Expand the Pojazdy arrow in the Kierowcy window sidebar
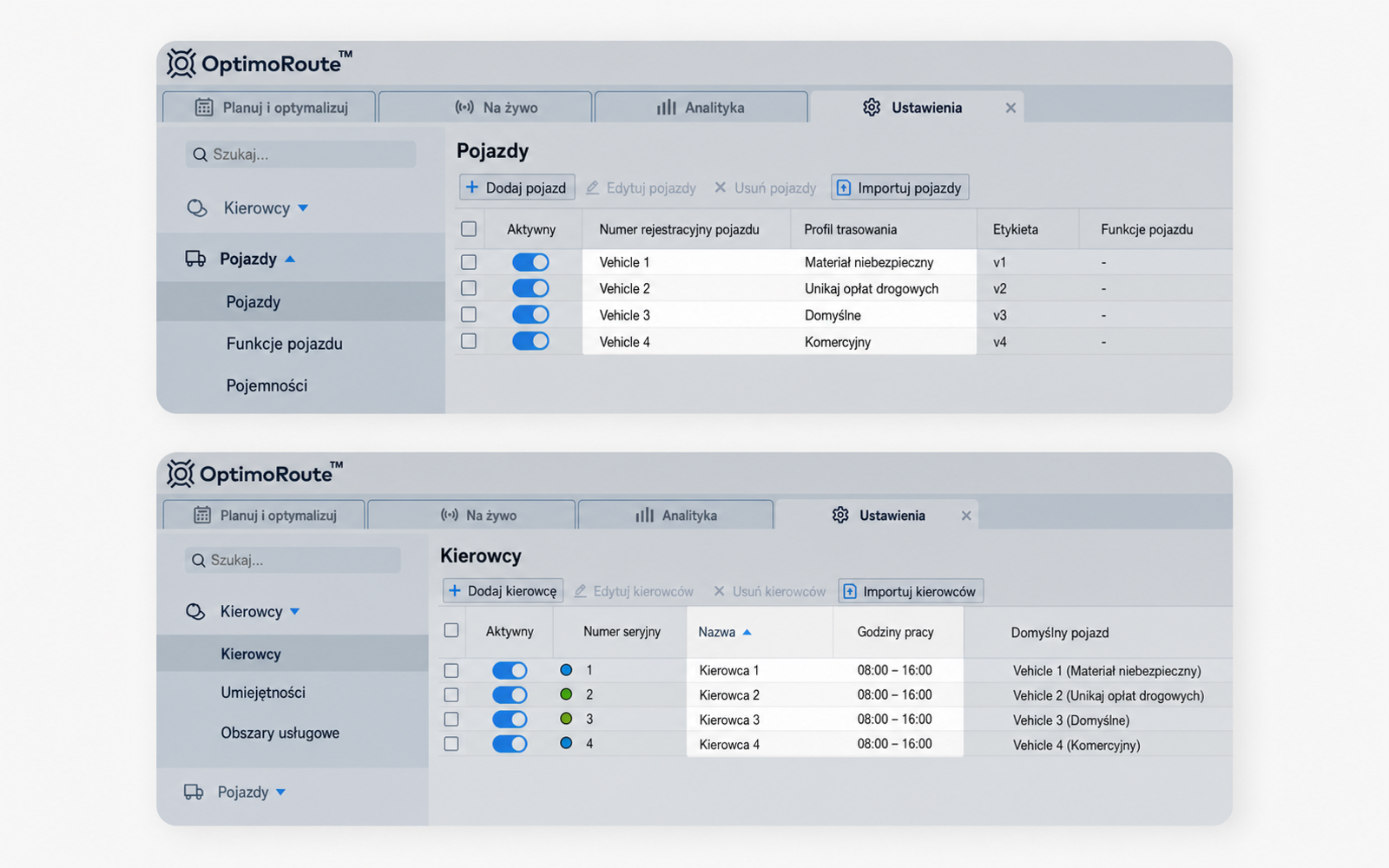This screenshot has height=868, width=1389. (280, 792)
